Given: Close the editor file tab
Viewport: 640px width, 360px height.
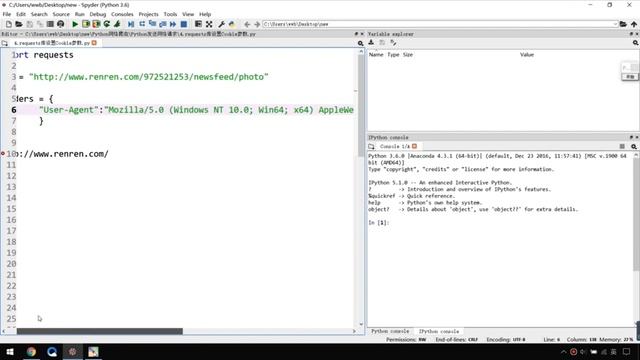Looking at the screenshot, I should 94,43.
